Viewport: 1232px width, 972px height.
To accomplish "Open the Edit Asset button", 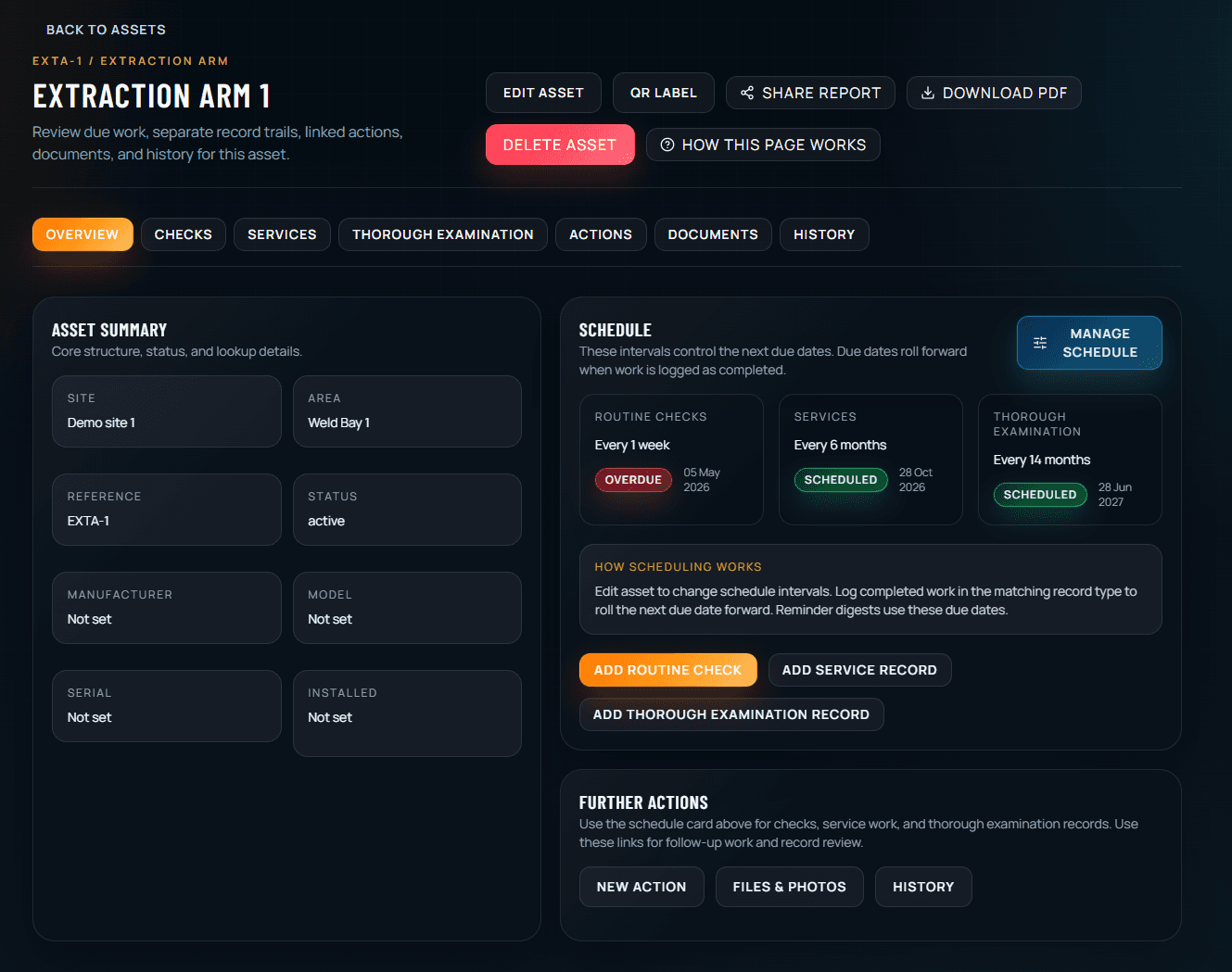I will (543, 93).
